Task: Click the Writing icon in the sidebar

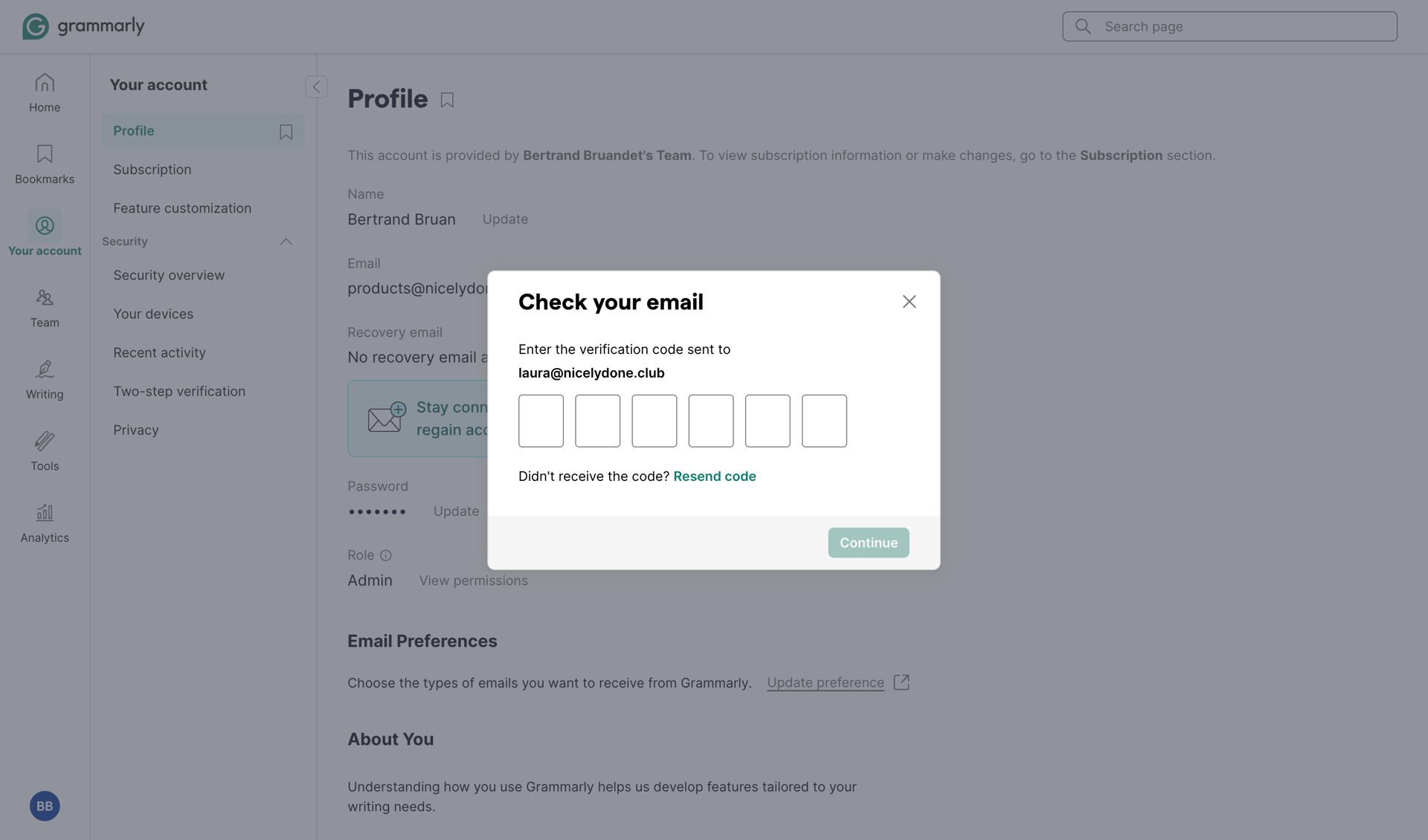Action: tap(44, 369)
